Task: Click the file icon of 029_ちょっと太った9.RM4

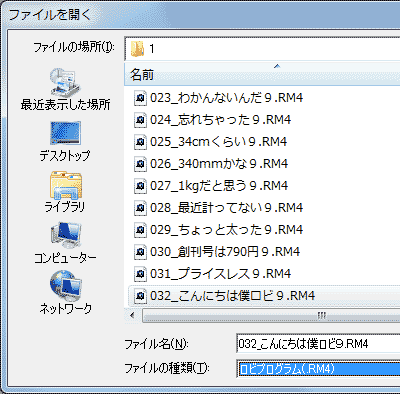Action: 140,230
